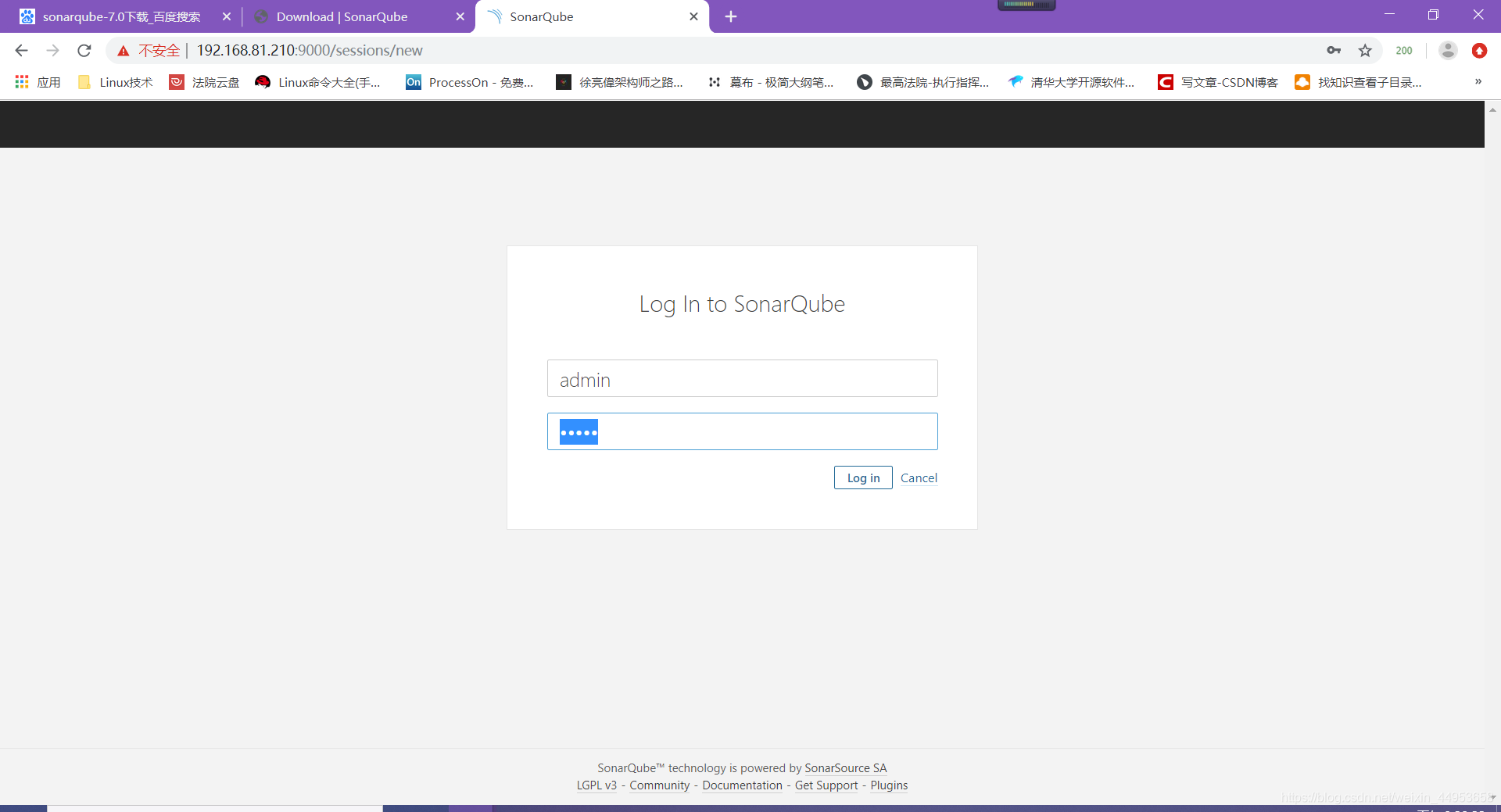Open the apps grid bookmark

tap(38, 82)
